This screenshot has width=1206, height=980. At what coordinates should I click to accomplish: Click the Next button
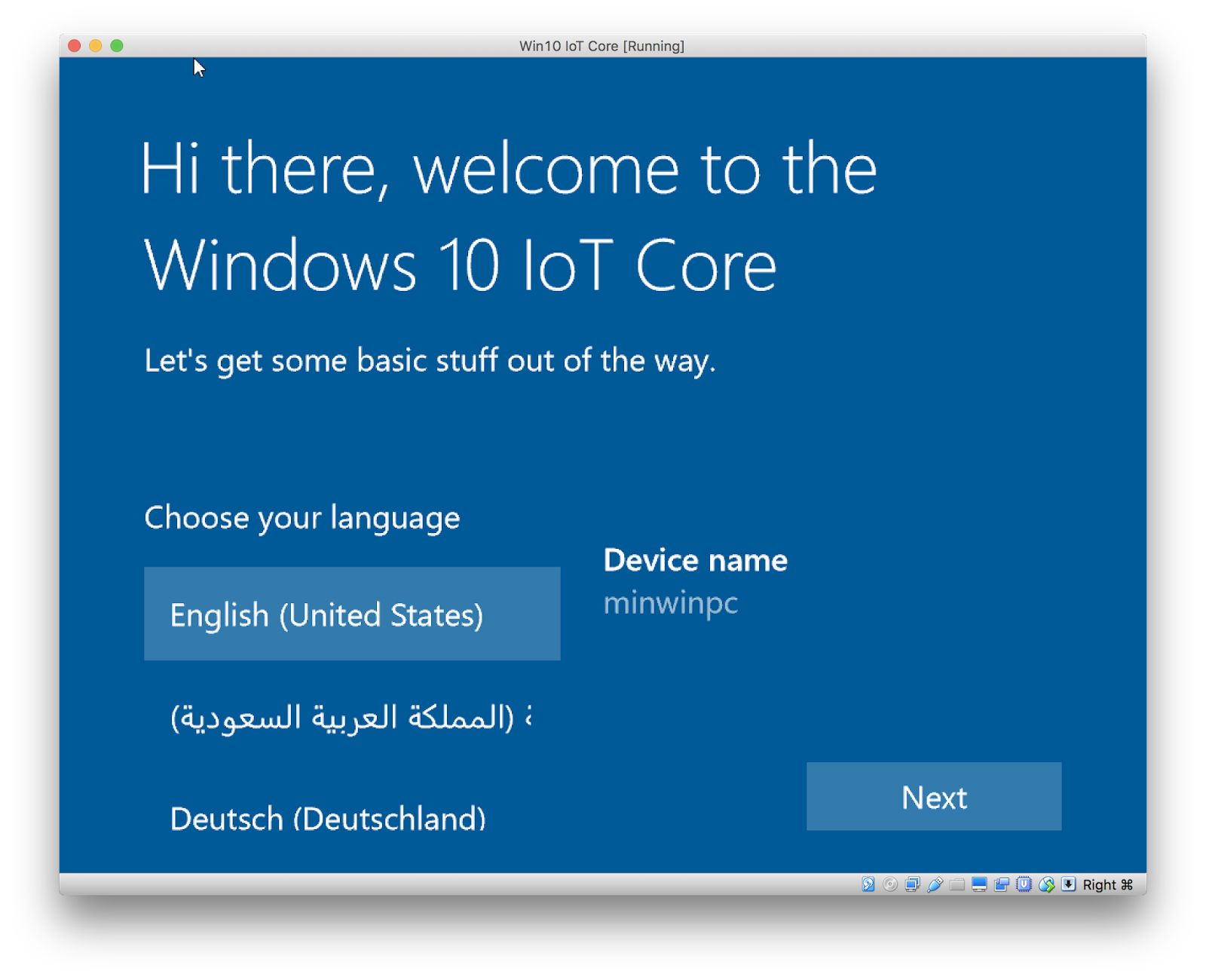(x=934, y=796)
